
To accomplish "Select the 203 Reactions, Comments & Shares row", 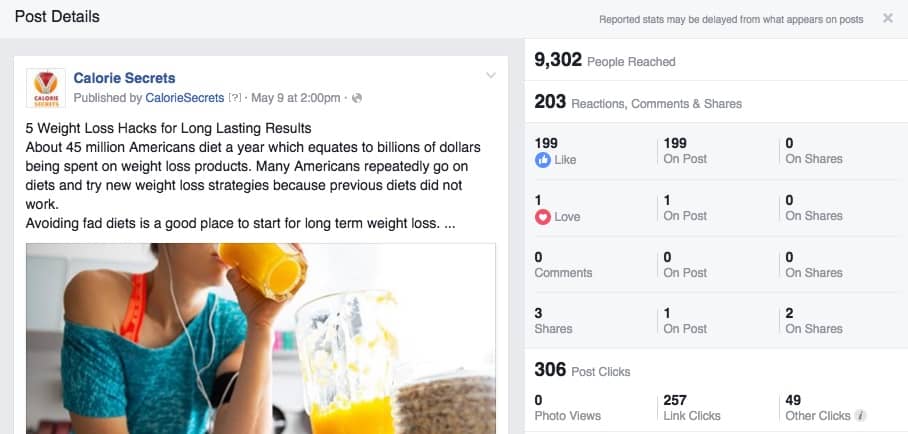I will pyautogui.click(x=638, y=102).
